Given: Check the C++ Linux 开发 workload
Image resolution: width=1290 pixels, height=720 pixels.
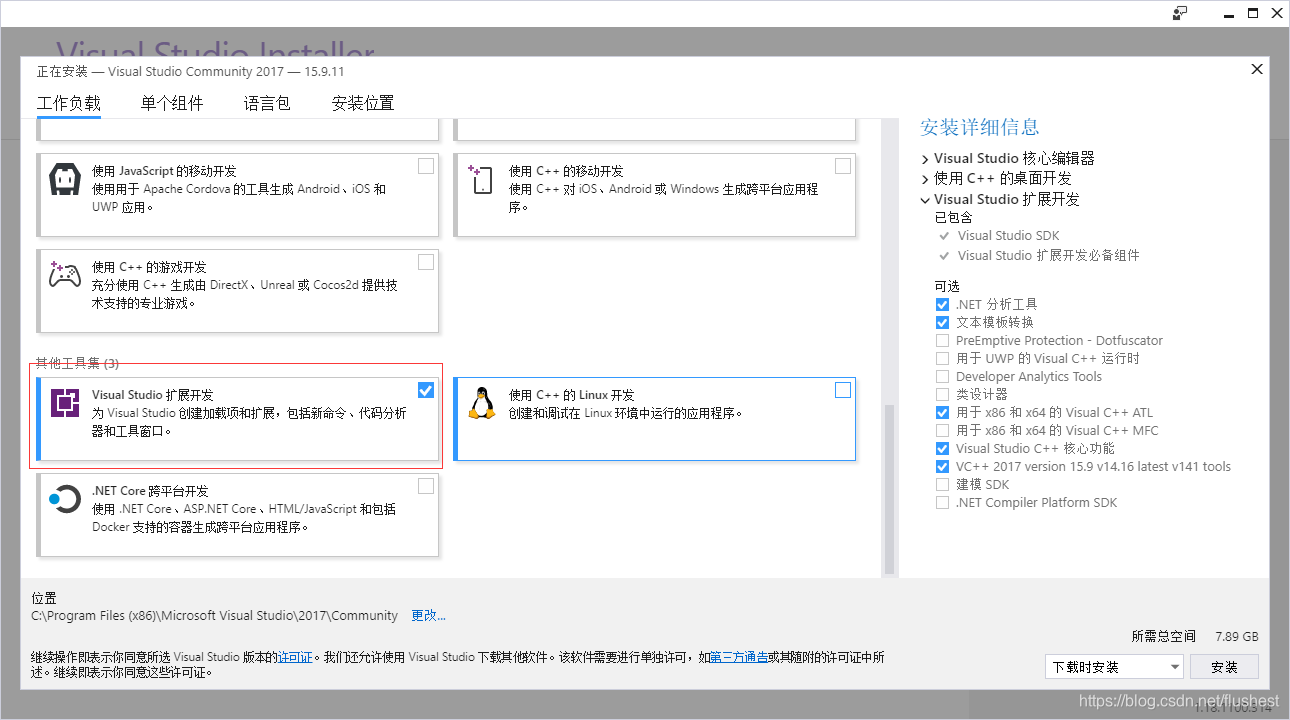Looking at the screenshot, I should click(x=843, y=390).
